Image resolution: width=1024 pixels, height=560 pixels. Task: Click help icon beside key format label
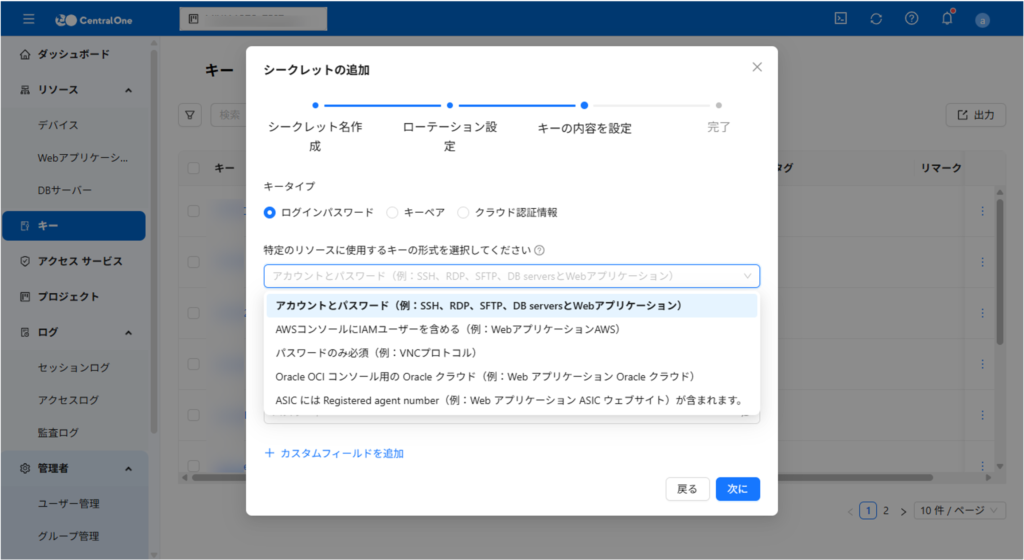click(539, 251)
